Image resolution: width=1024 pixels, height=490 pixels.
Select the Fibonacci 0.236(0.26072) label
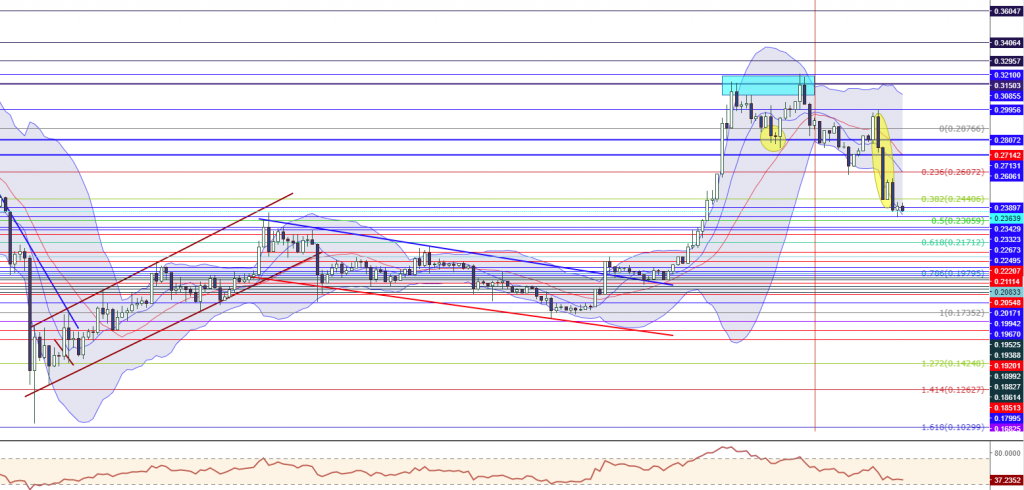(x=952, y=172)
